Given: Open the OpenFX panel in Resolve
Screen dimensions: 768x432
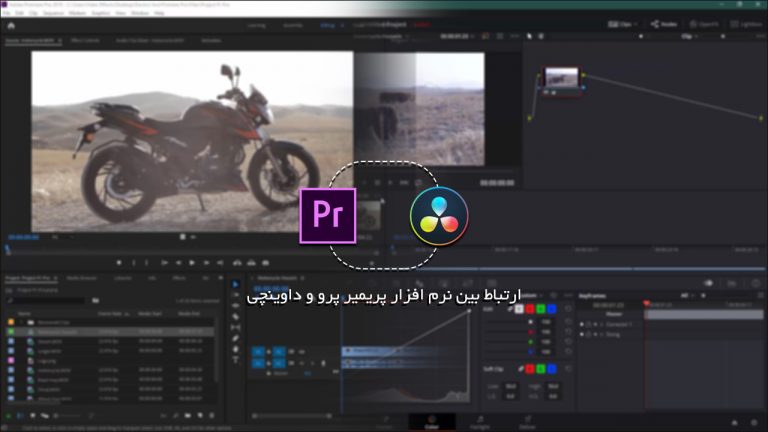Looking at the screenshot, I should pos(704,24).
